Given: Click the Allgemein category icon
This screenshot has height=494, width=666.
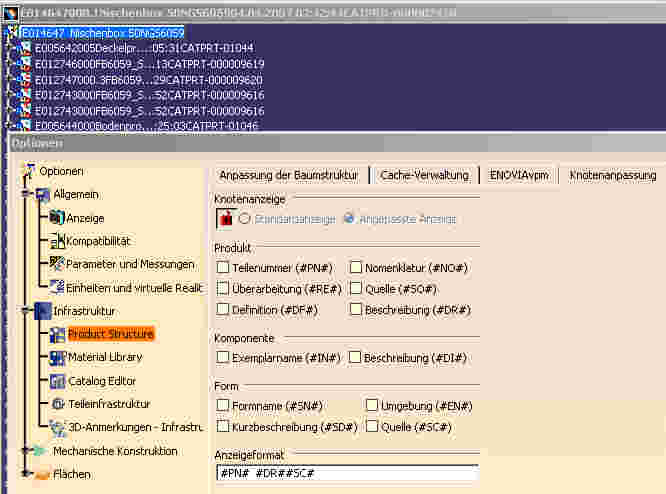Looking at the screenshot, I should point(43,195).
